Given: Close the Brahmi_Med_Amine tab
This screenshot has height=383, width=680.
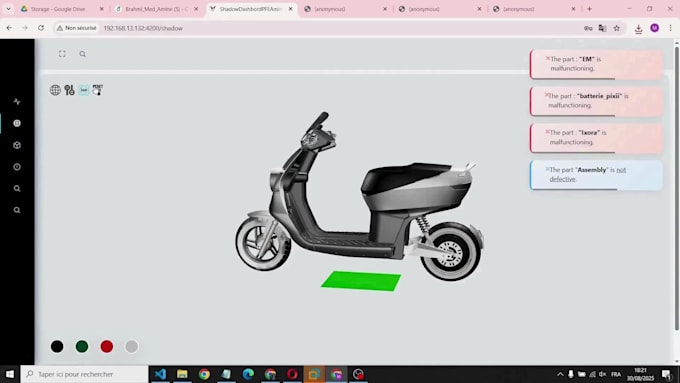Looking at the screenshot, I should coord(196,9).
